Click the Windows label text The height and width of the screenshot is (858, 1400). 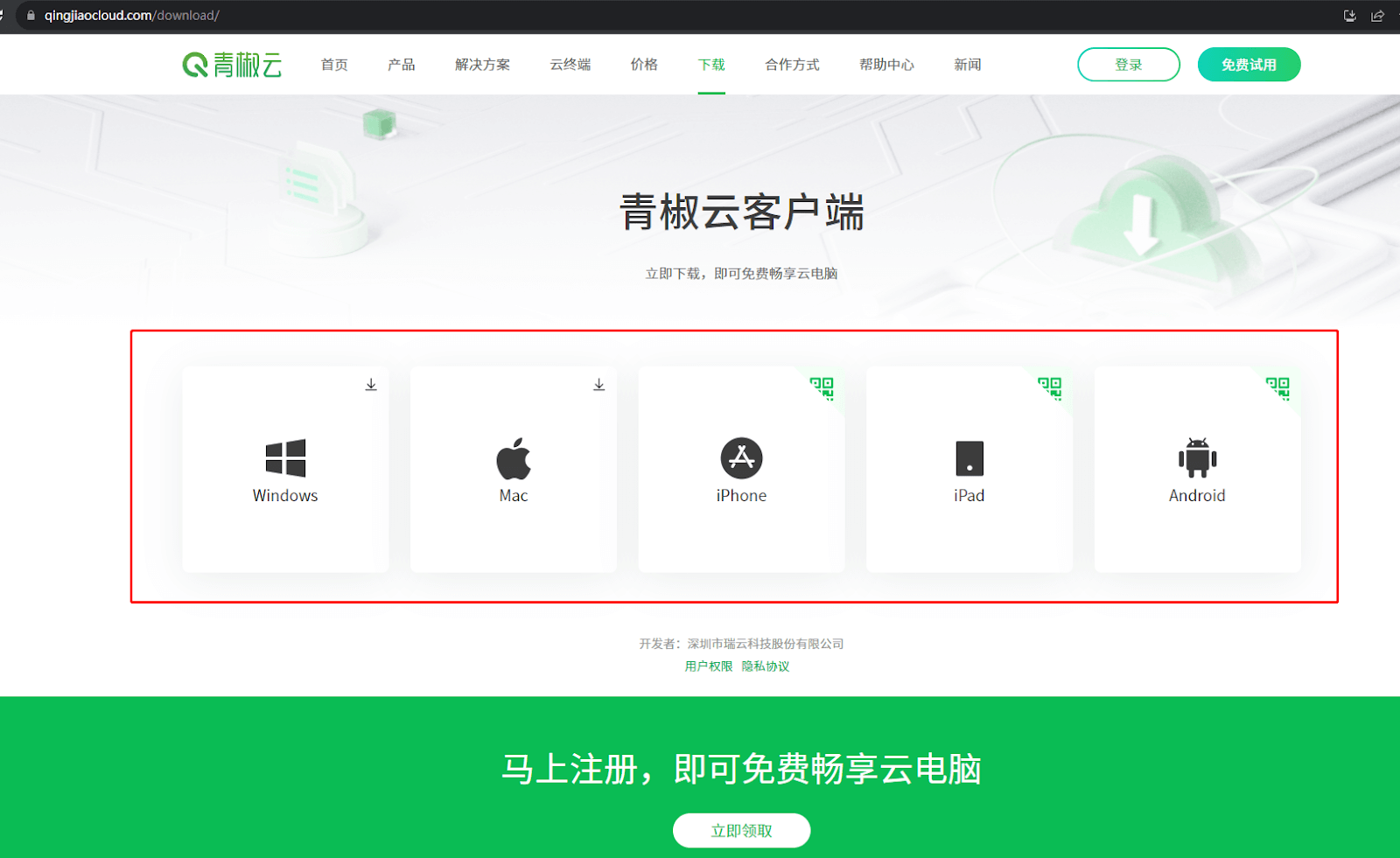pos(285,496)
